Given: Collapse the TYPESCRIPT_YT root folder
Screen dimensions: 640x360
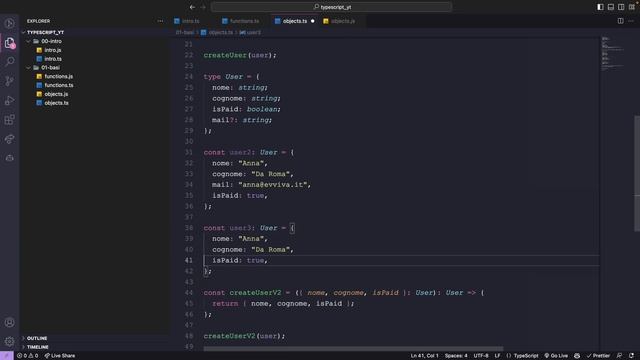Looking at the screenshot, I should (45, 32).
